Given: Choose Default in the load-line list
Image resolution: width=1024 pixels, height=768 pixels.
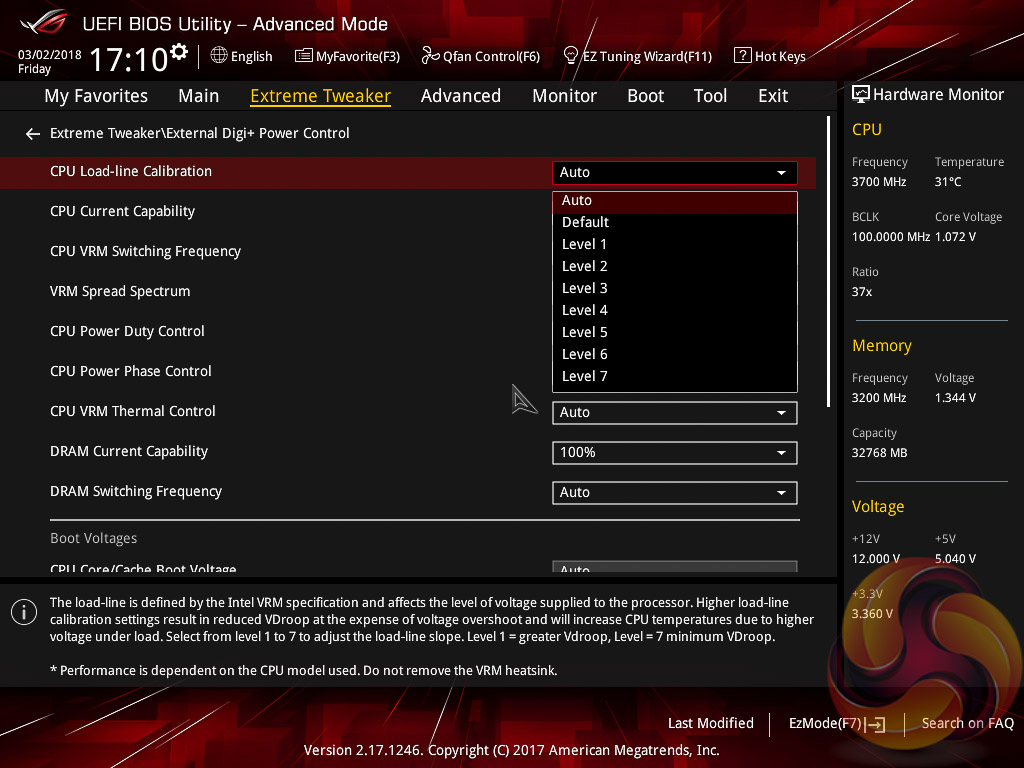Looking at the screenshot, I should tap(675, 222).
